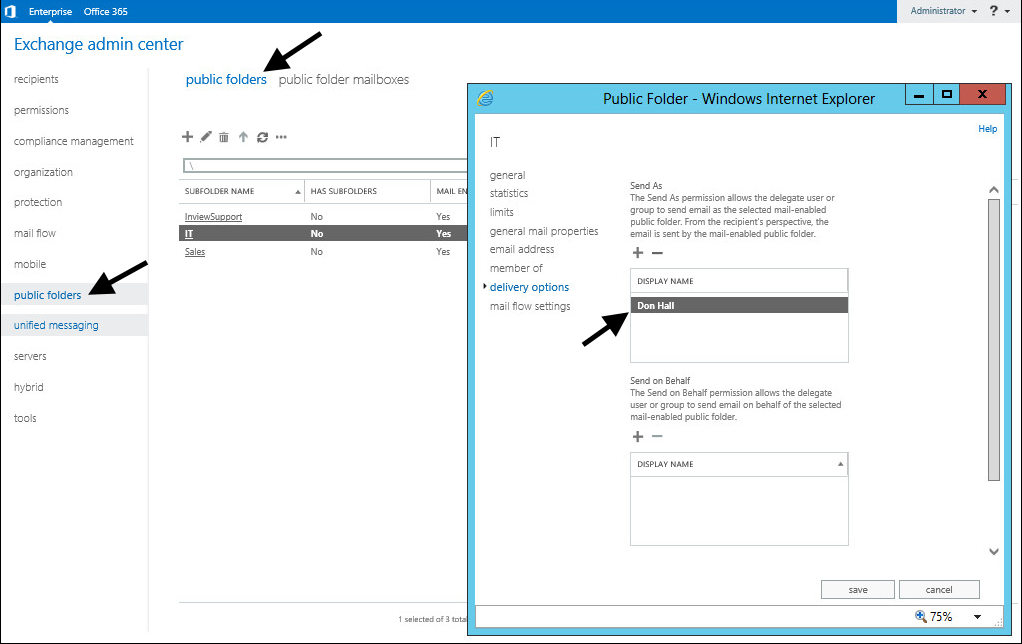Click the save button
This screenshot has height=644, width=1022.
tap(858, 589)
